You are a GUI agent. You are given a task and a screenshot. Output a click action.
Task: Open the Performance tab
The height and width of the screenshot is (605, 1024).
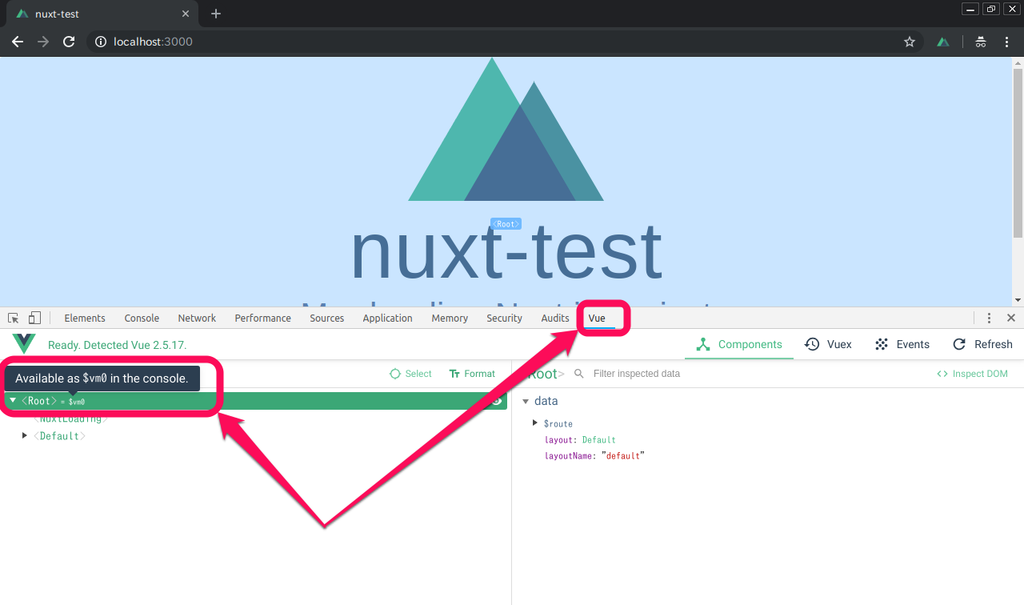[x=263, y=318]
